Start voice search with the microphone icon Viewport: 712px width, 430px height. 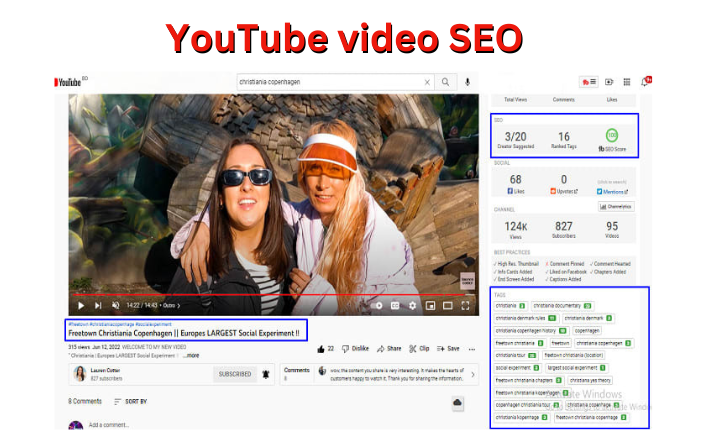[467, 82]
